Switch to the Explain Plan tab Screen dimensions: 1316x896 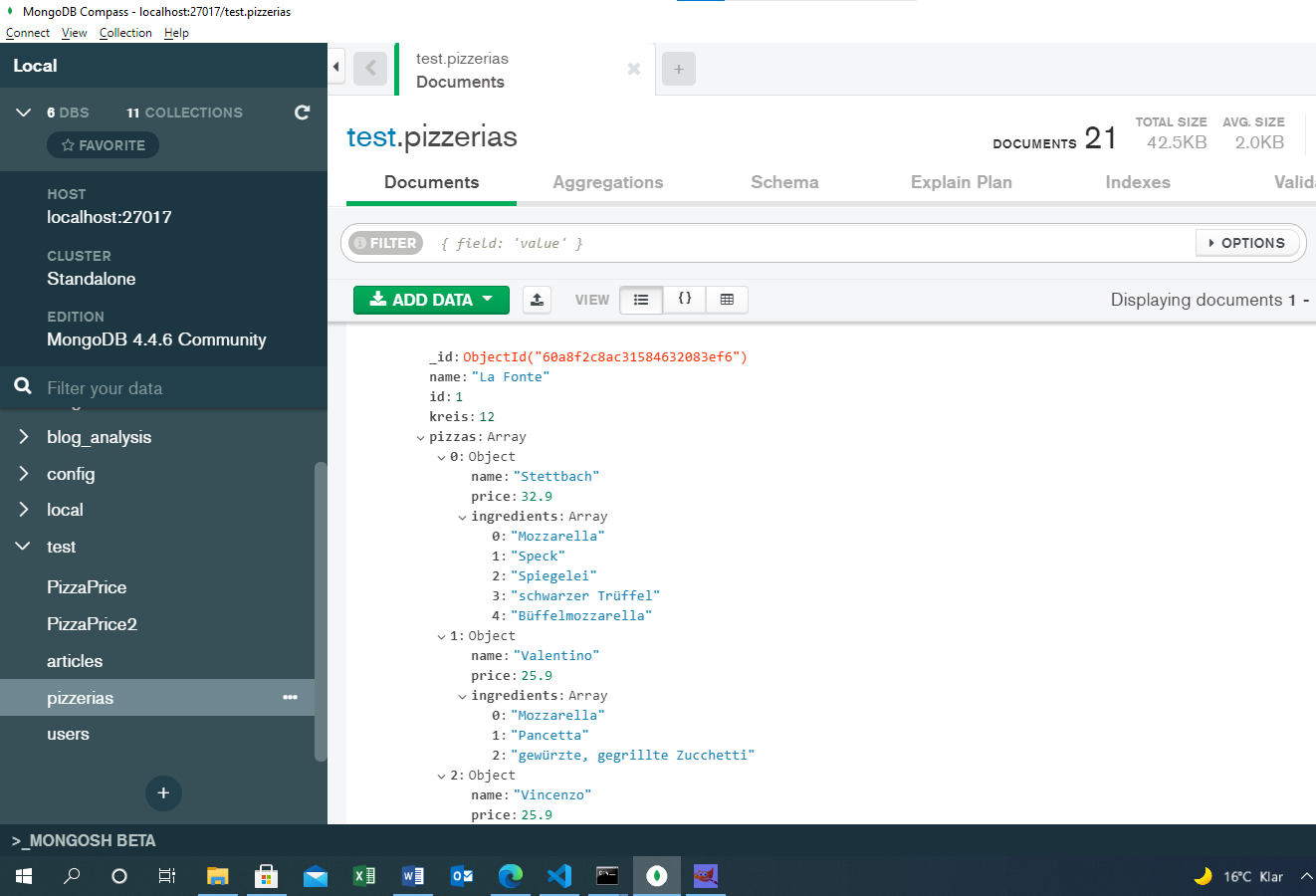[x=961, y=182]
